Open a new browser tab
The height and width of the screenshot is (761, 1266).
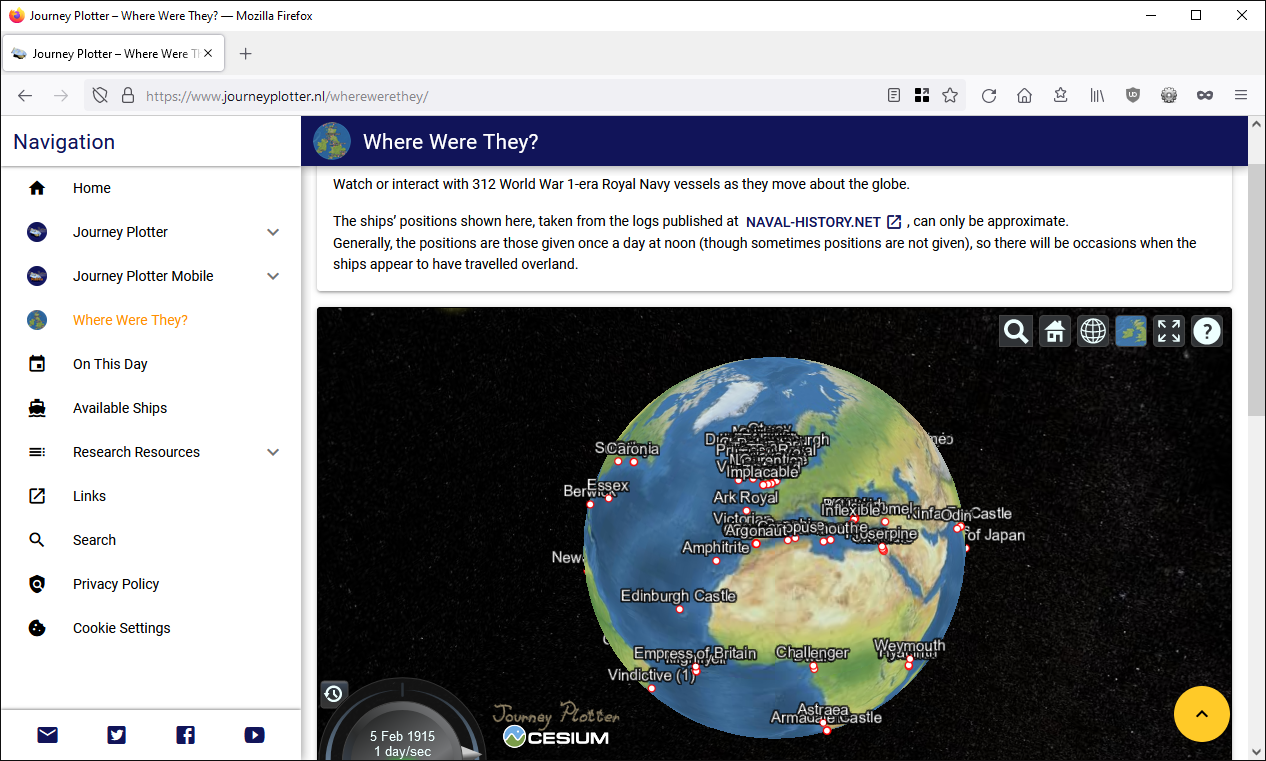pos(246,53)
